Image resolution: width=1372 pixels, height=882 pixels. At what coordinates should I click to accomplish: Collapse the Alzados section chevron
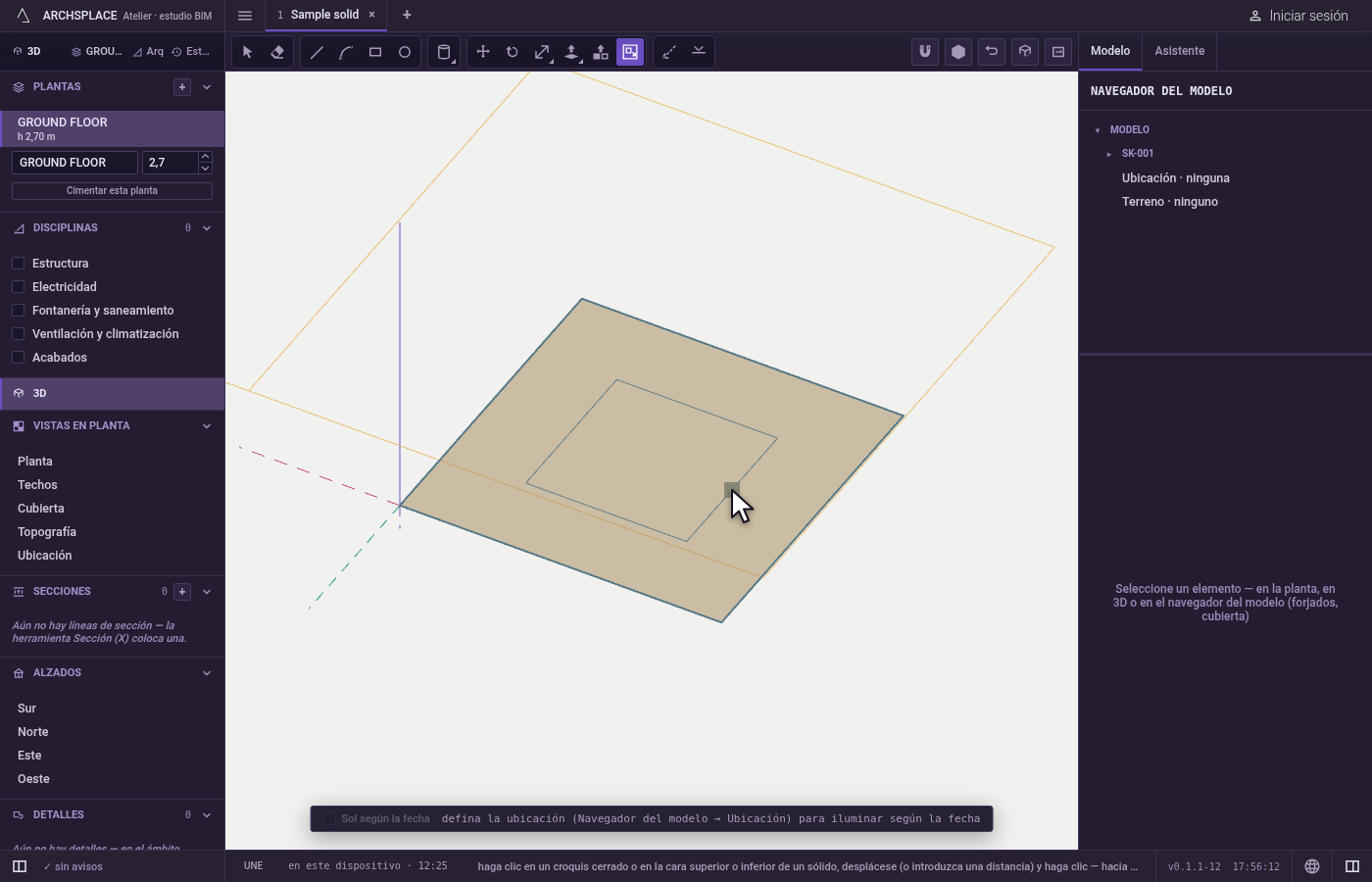(207, 673)
